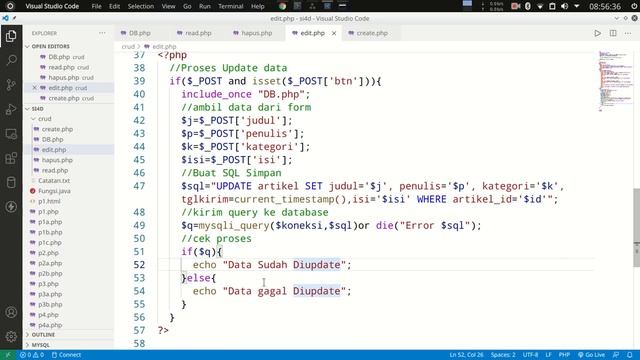This screenshot has width=640, height=360.
Task: Open the Extensions view
Action: (11, 158)
